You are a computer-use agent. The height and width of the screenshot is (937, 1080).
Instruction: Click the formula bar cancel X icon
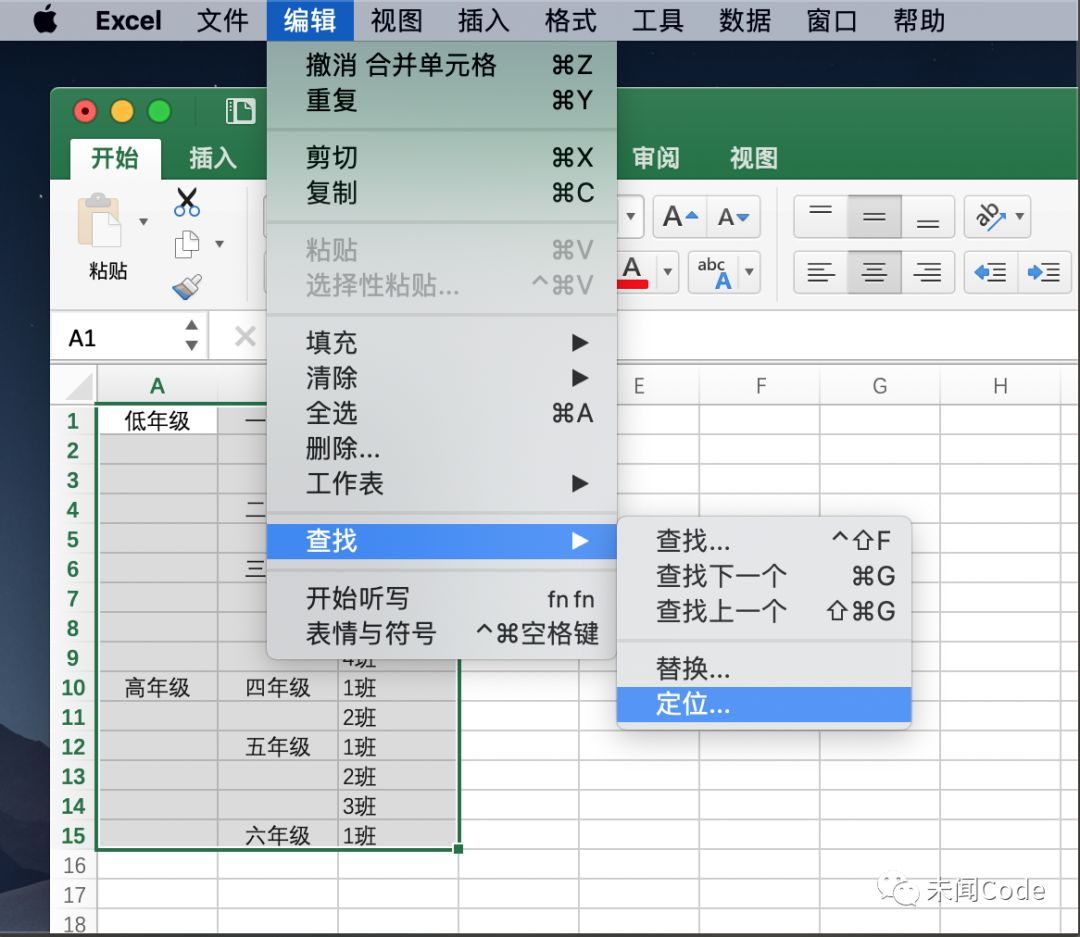pos(245,337)
